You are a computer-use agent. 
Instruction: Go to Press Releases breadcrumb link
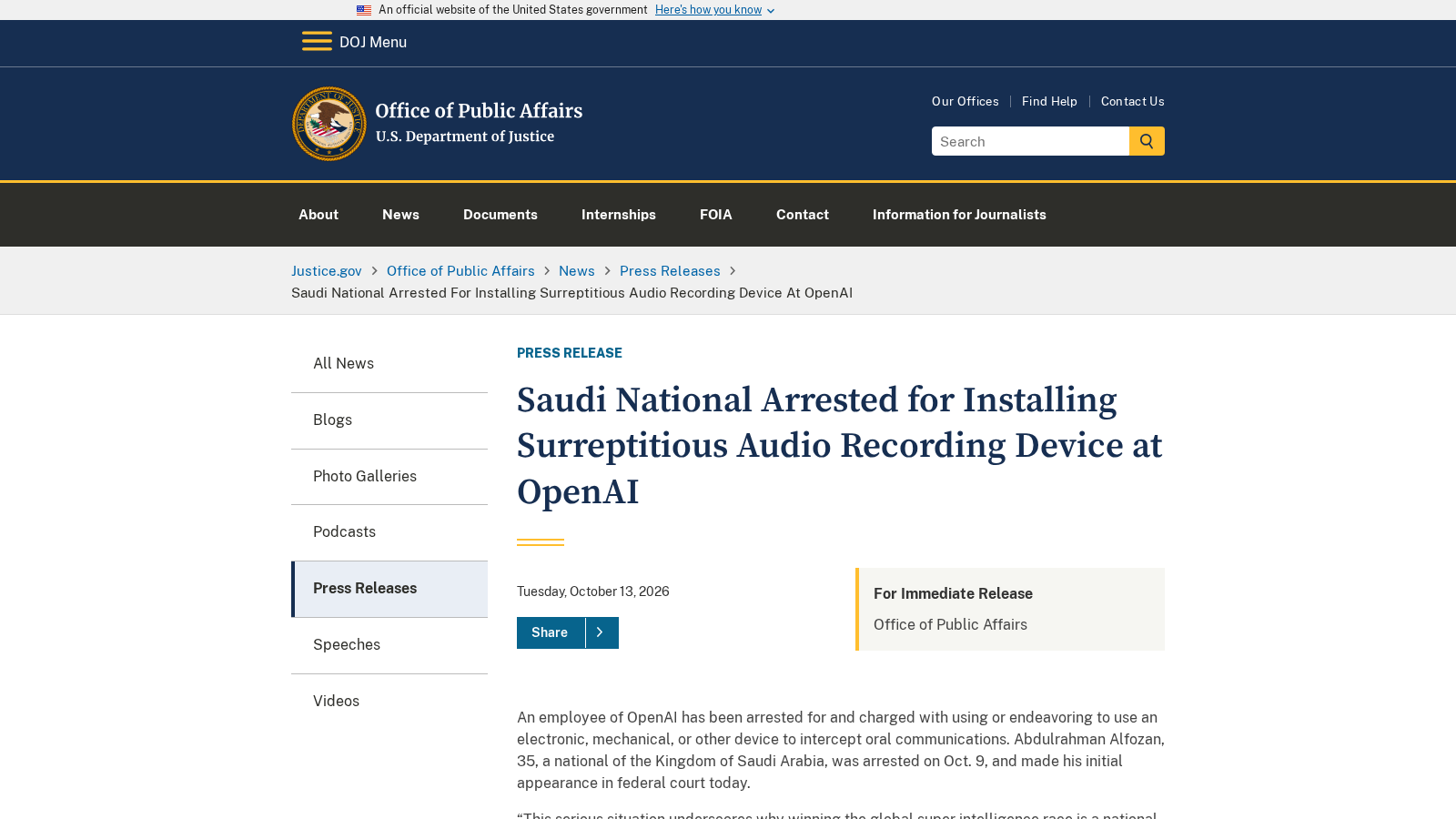pyautogui.click(x=670, y=271)
